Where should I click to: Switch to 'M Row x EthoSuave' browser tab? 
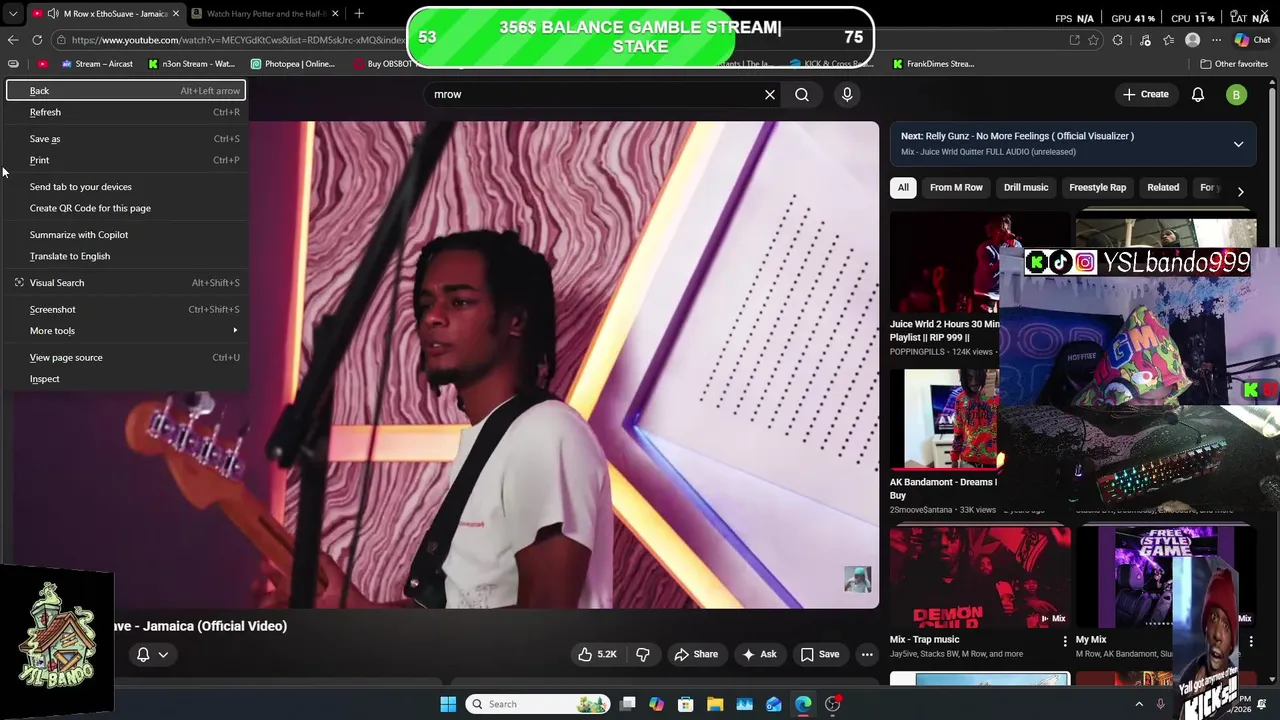coord(105,14)
